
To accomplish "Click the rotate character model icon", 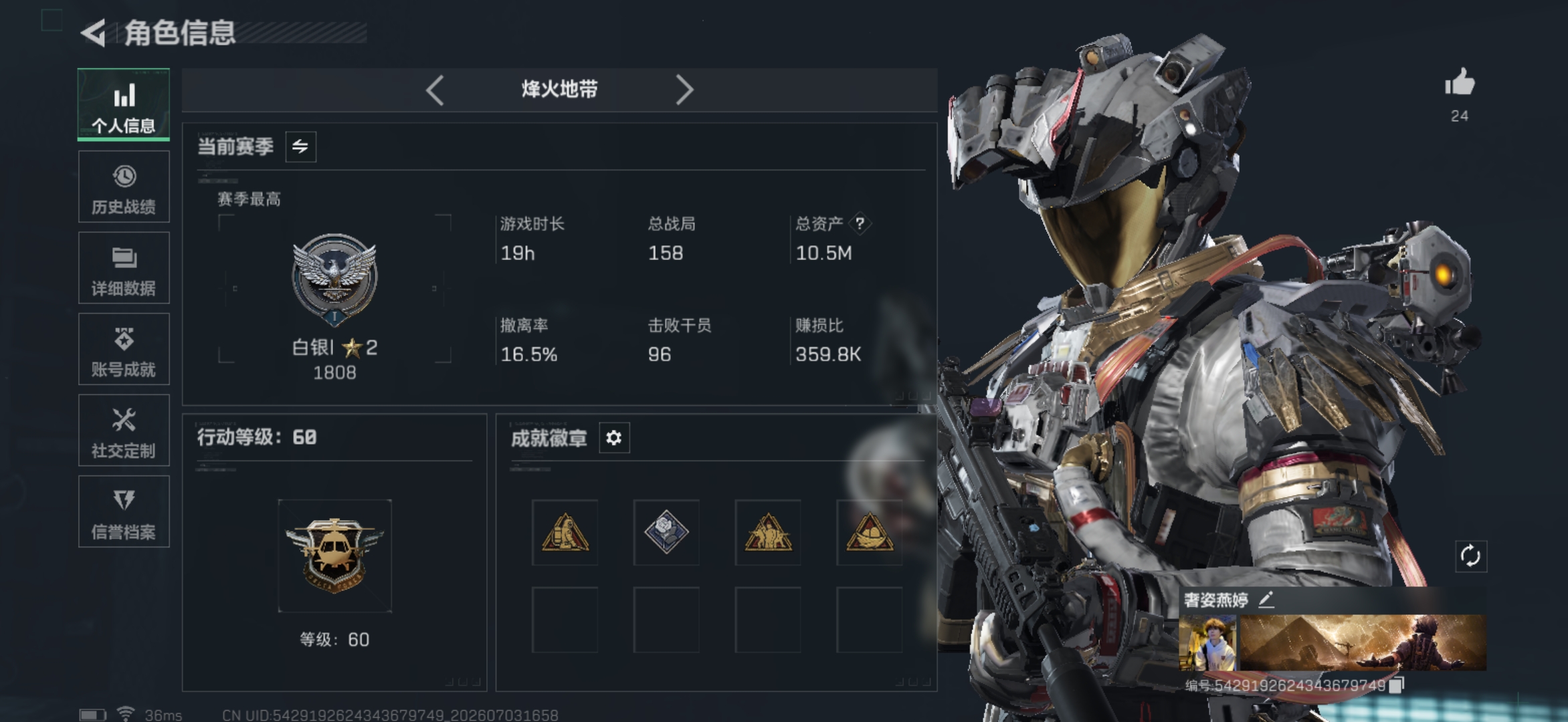I will [1470, 556].
